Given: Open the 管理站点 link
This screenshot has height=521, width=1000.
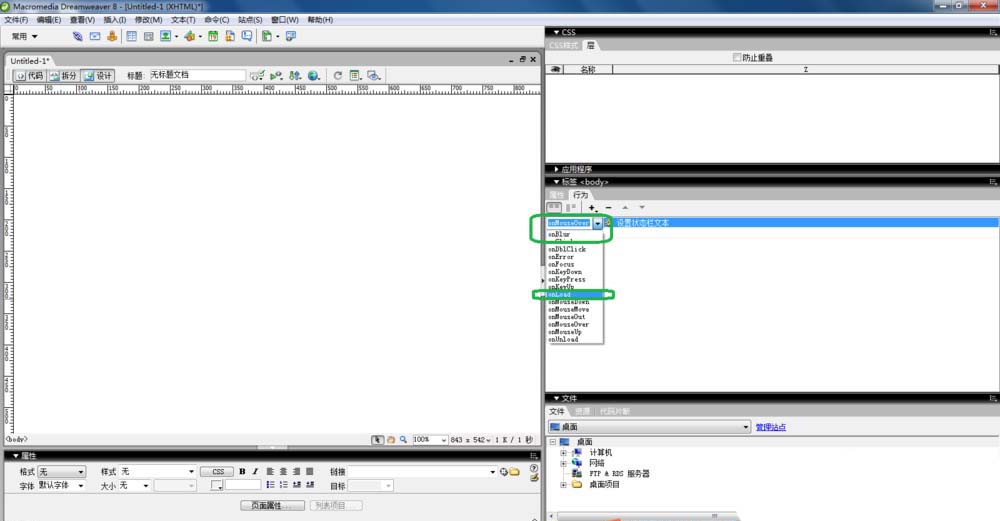Looking at the screenshot, I should pyautogui.click(x=770, y=427).
